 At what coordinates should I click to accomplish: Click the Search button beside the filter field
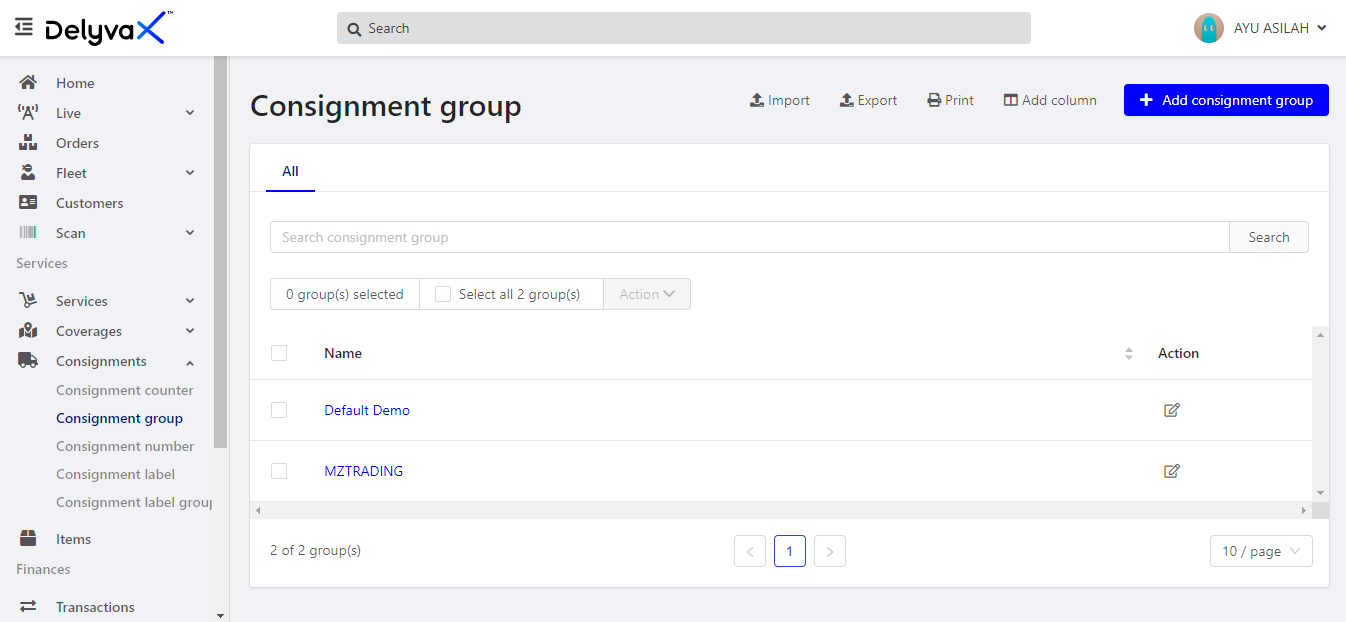pos(1269,237)
